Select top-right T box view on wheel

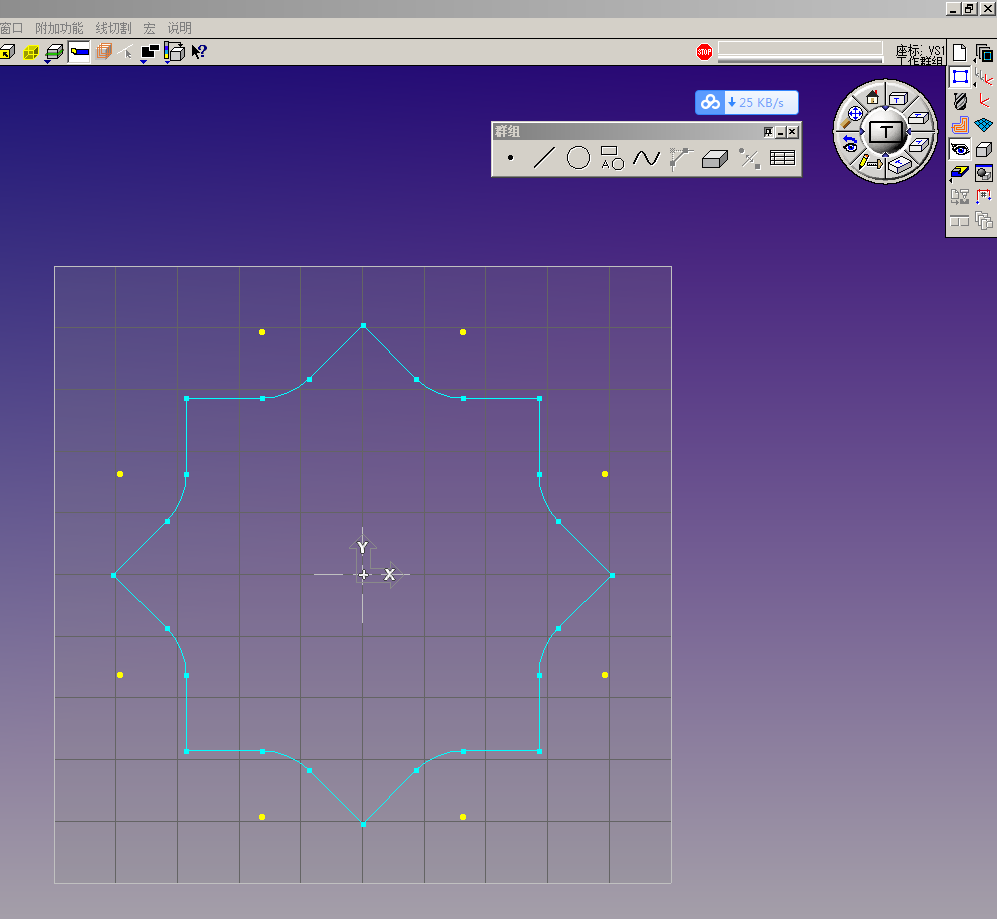point(898,99)
